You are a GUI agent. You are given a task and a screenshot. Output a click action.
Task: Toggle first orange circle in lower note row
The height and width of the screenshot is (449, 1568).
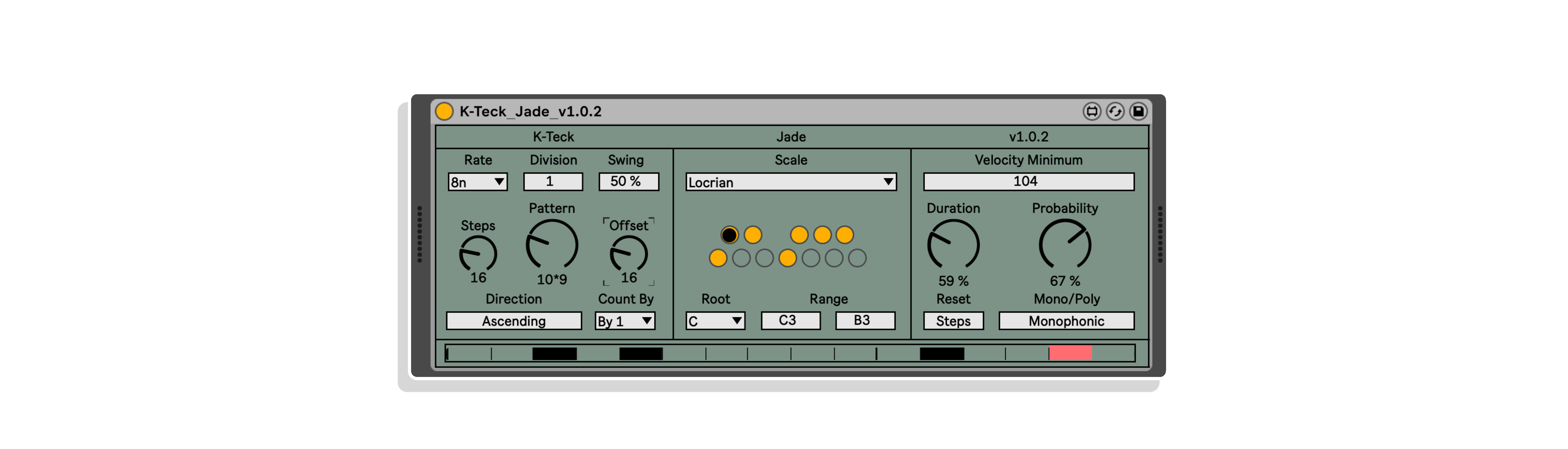click(718, 258)
